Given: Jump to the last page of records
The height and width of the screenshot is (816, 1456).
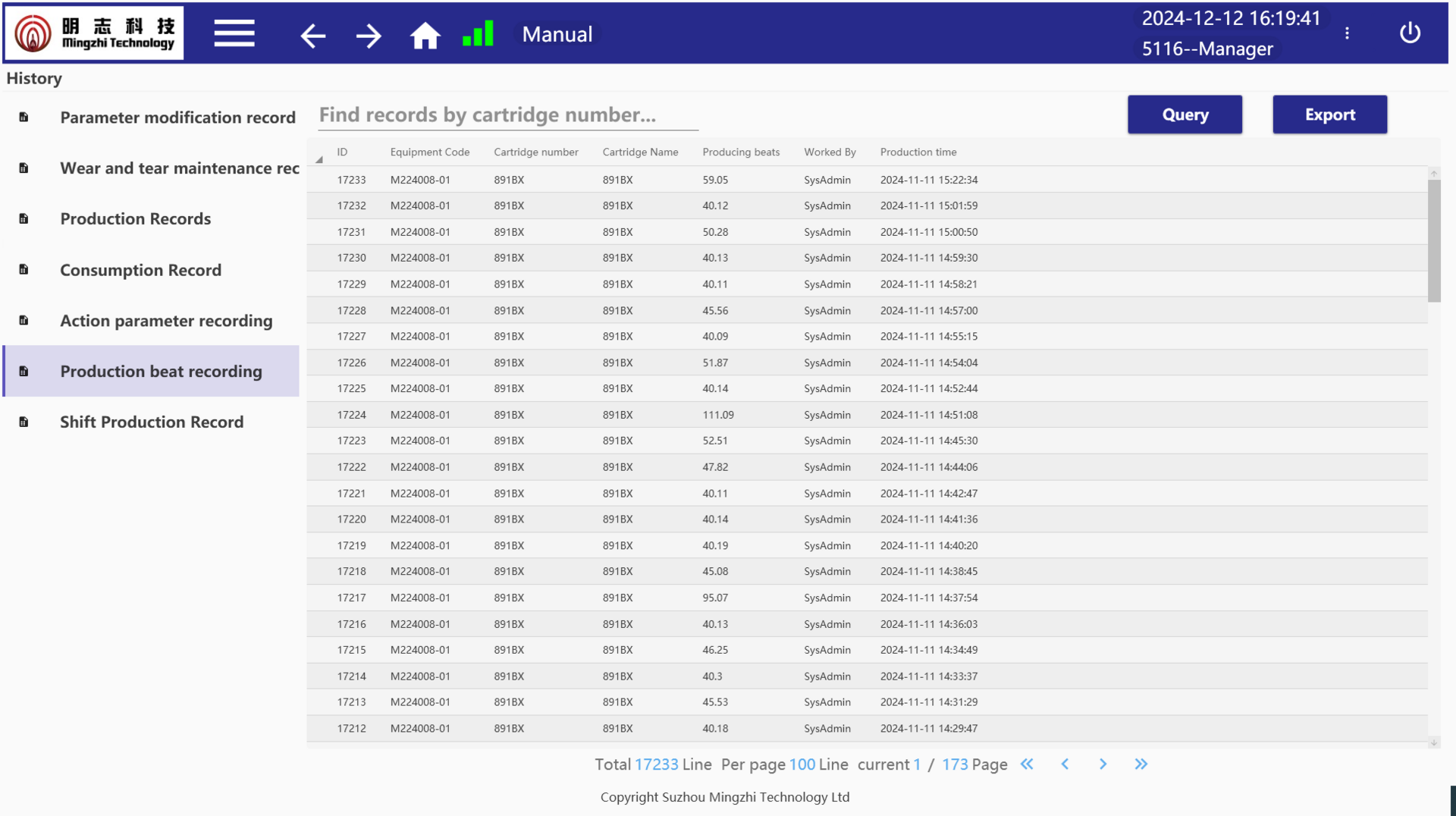Looking at the screenshot, I should point(1141,764).
